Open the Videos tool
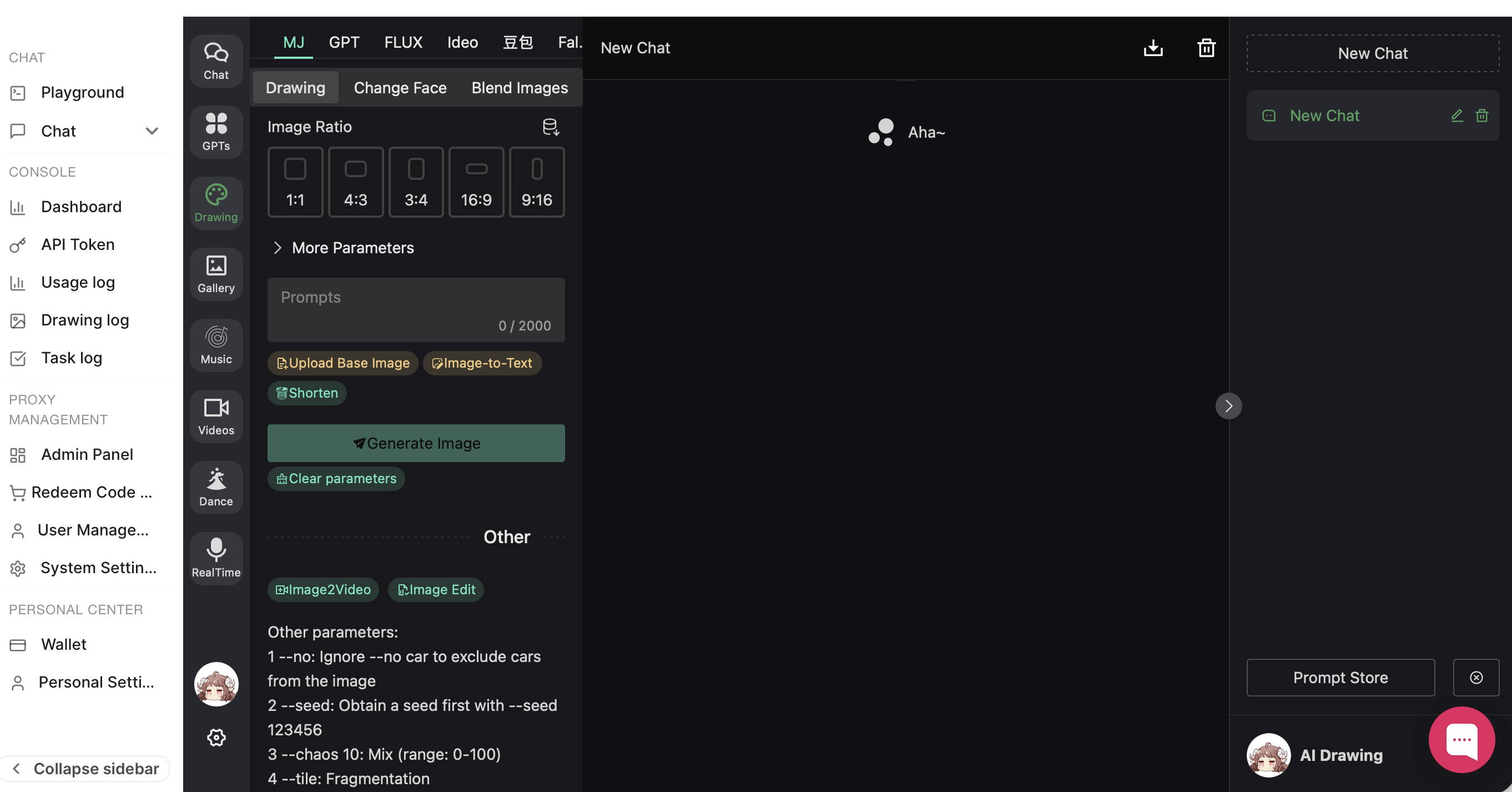 [x=216, y=416]
